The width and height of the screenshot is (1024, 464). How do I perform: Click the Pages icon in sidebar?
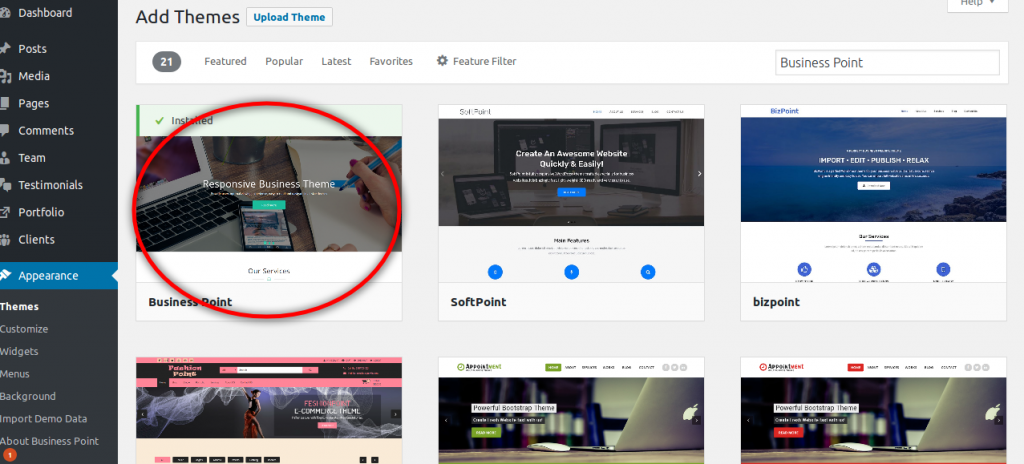pyautogui.click(x=5, y=103)
